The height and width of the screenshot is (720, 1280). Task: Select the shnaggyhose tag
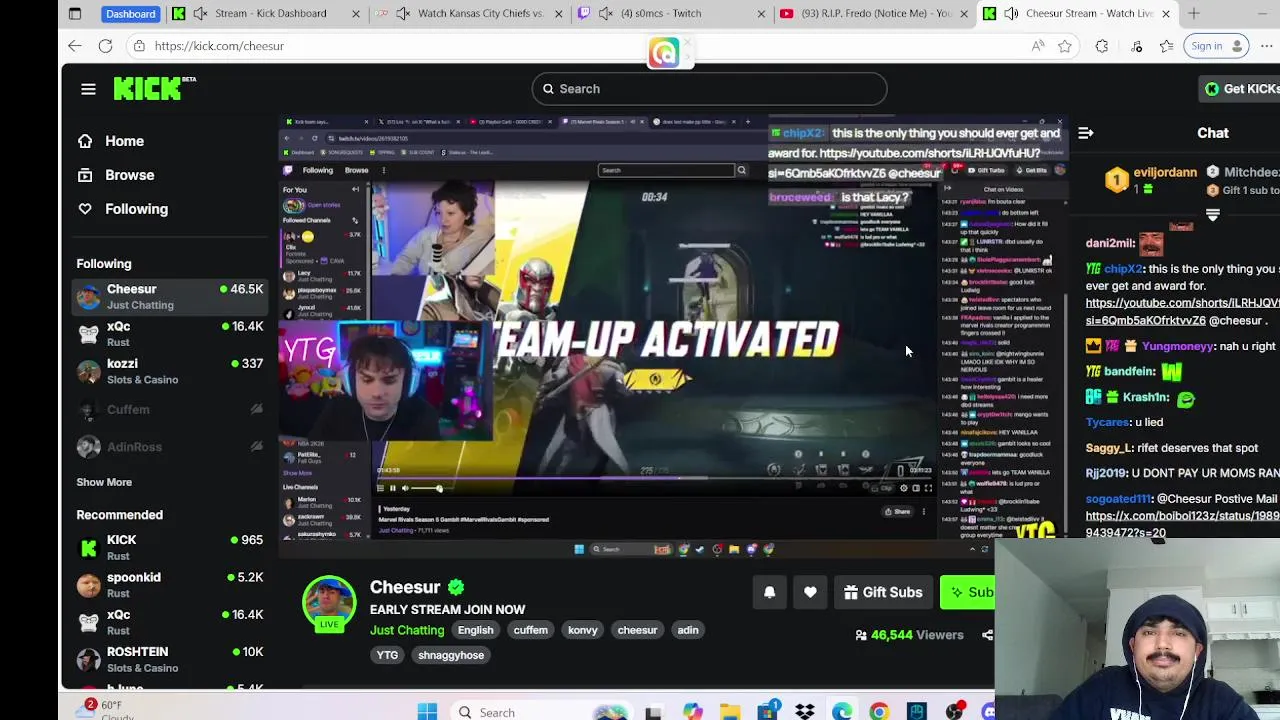(x=451, y=655)
